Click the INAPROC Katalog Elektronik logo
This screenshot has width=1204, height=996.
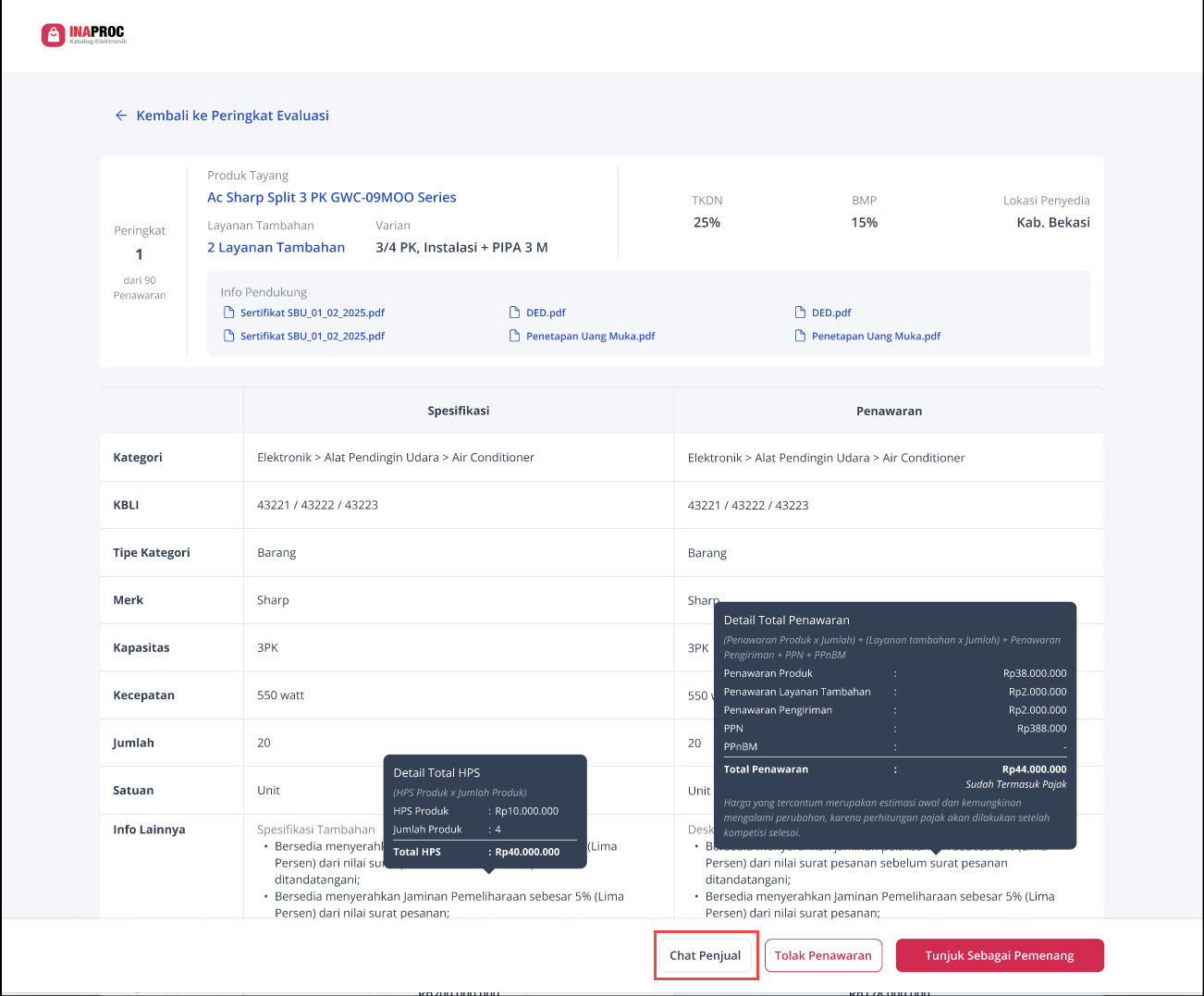84,35
